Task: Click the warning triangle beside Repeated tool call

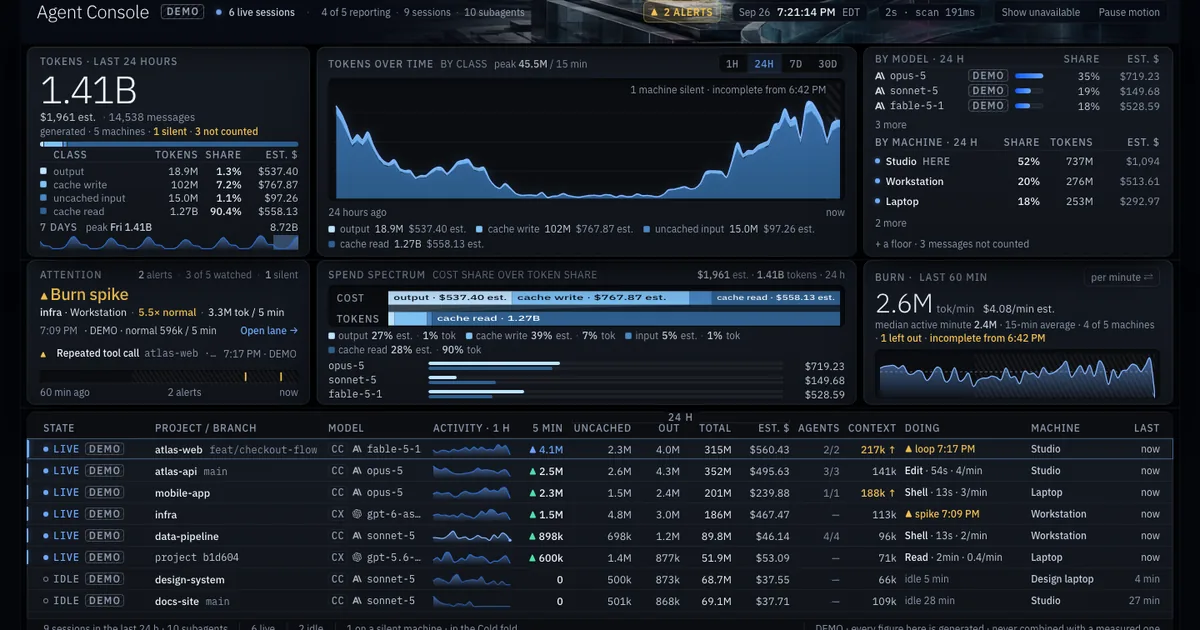Action: [43, 354]
